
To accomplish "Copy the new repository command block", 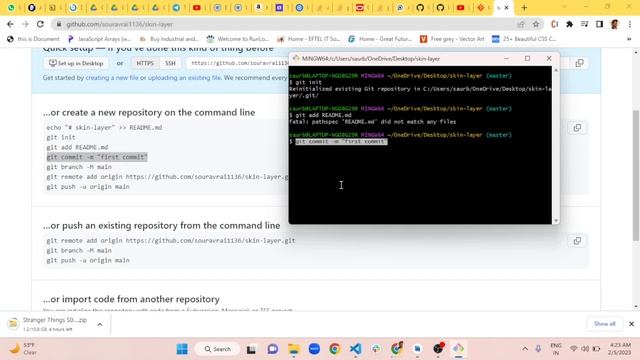I will 577,128.
